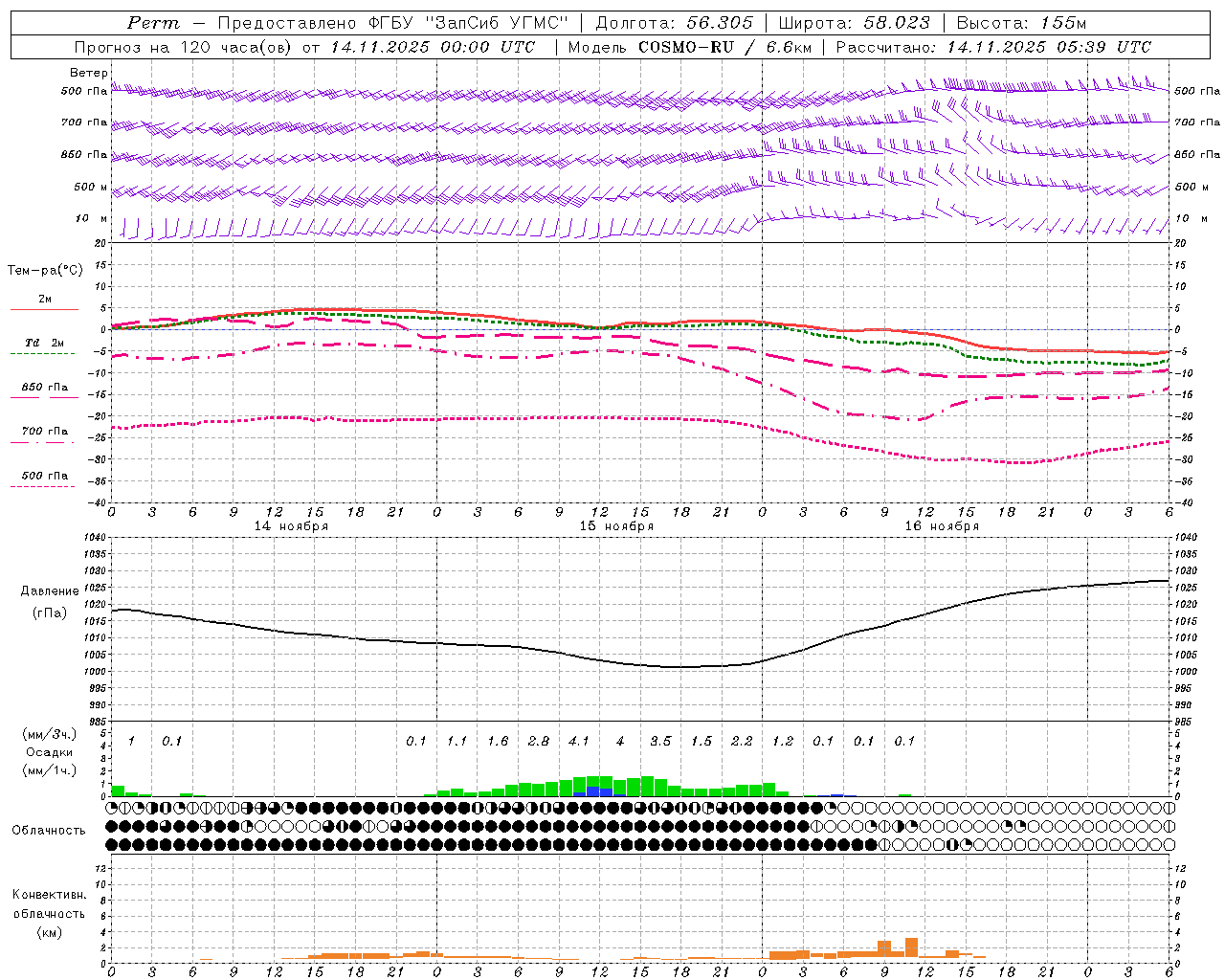Click the model label "COSMO-RU / 6.6км"

[x=726, y=47]
